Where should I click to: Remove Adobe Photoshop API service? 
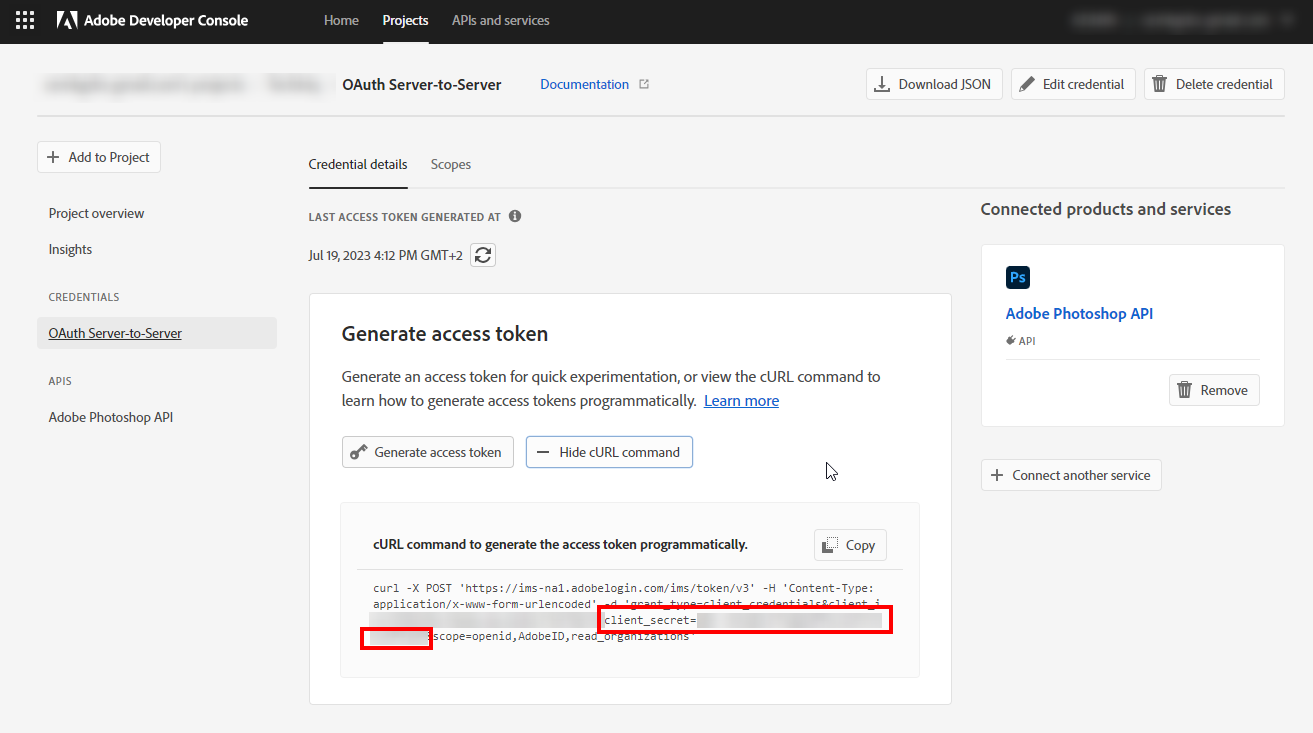pos(1214,390)
